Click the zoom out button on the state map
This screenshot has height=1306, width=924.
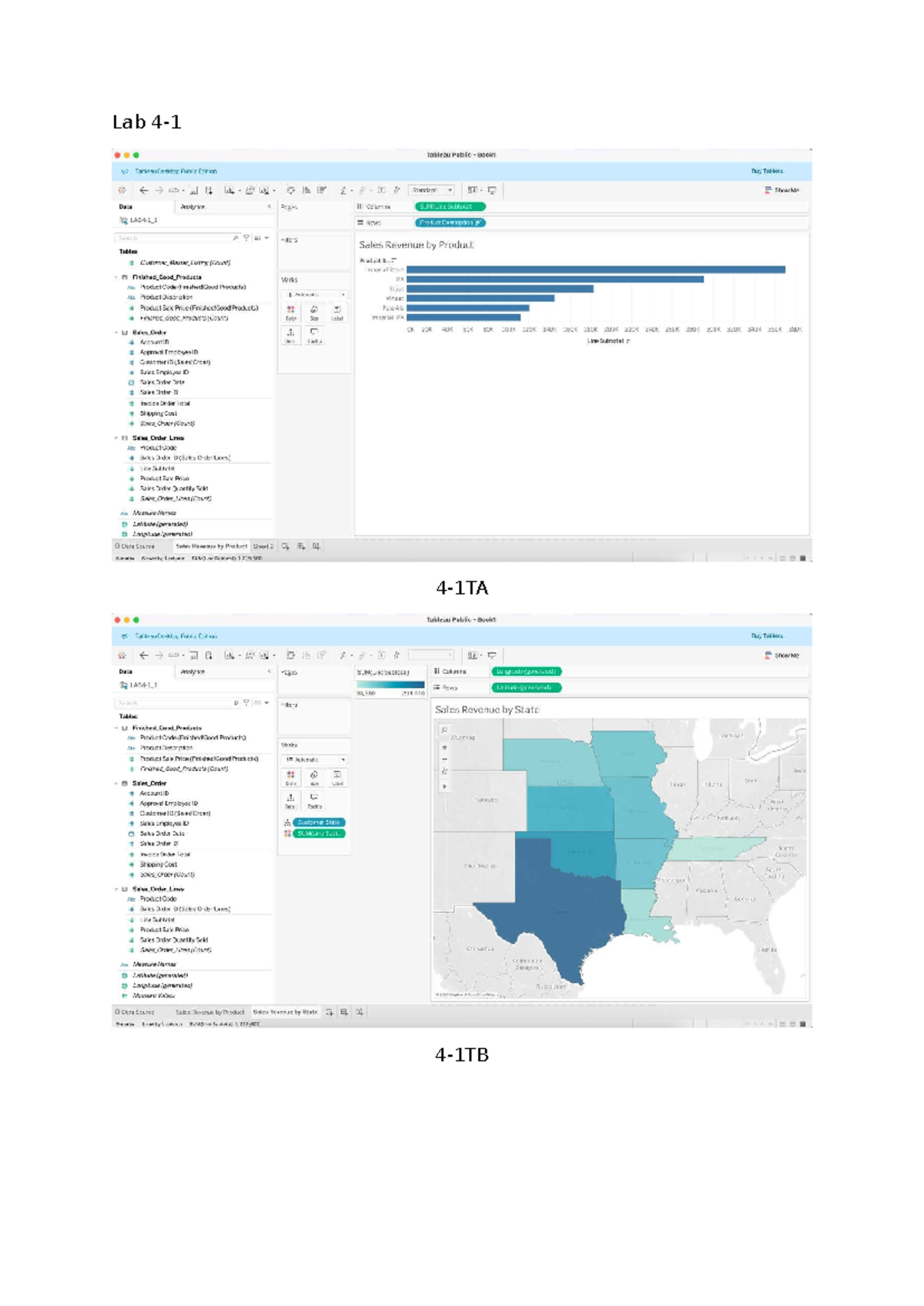click(x=444, y=759)
